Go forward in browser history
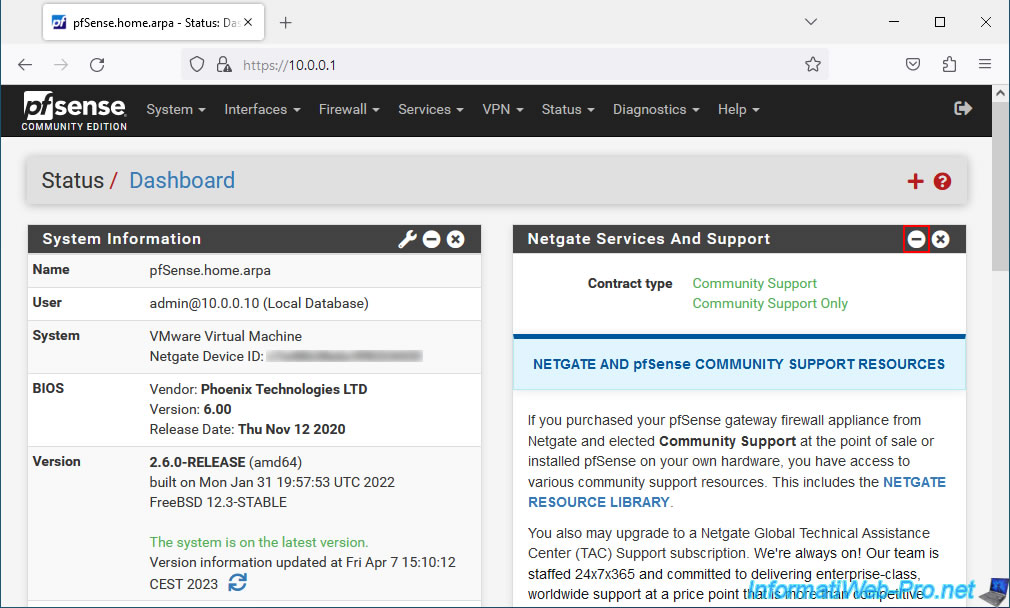 61,64
